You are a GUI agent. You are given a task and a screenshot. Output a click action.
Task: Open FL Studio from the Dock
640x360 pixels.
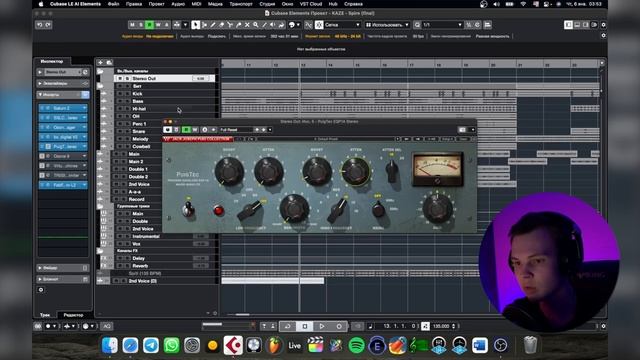pos(274,345)
